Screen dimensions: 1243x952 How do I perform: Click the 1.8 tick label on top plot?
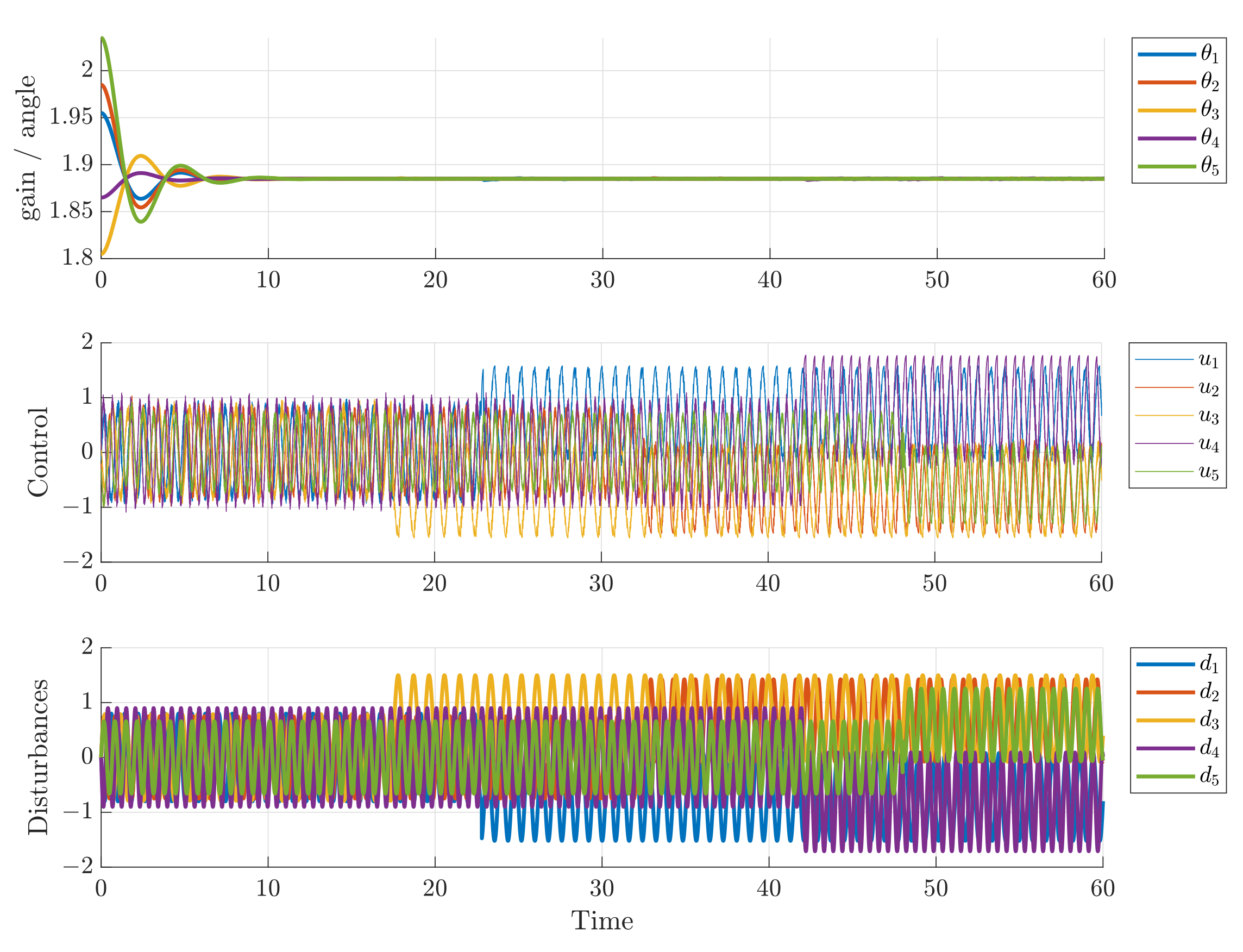[77, 258]
